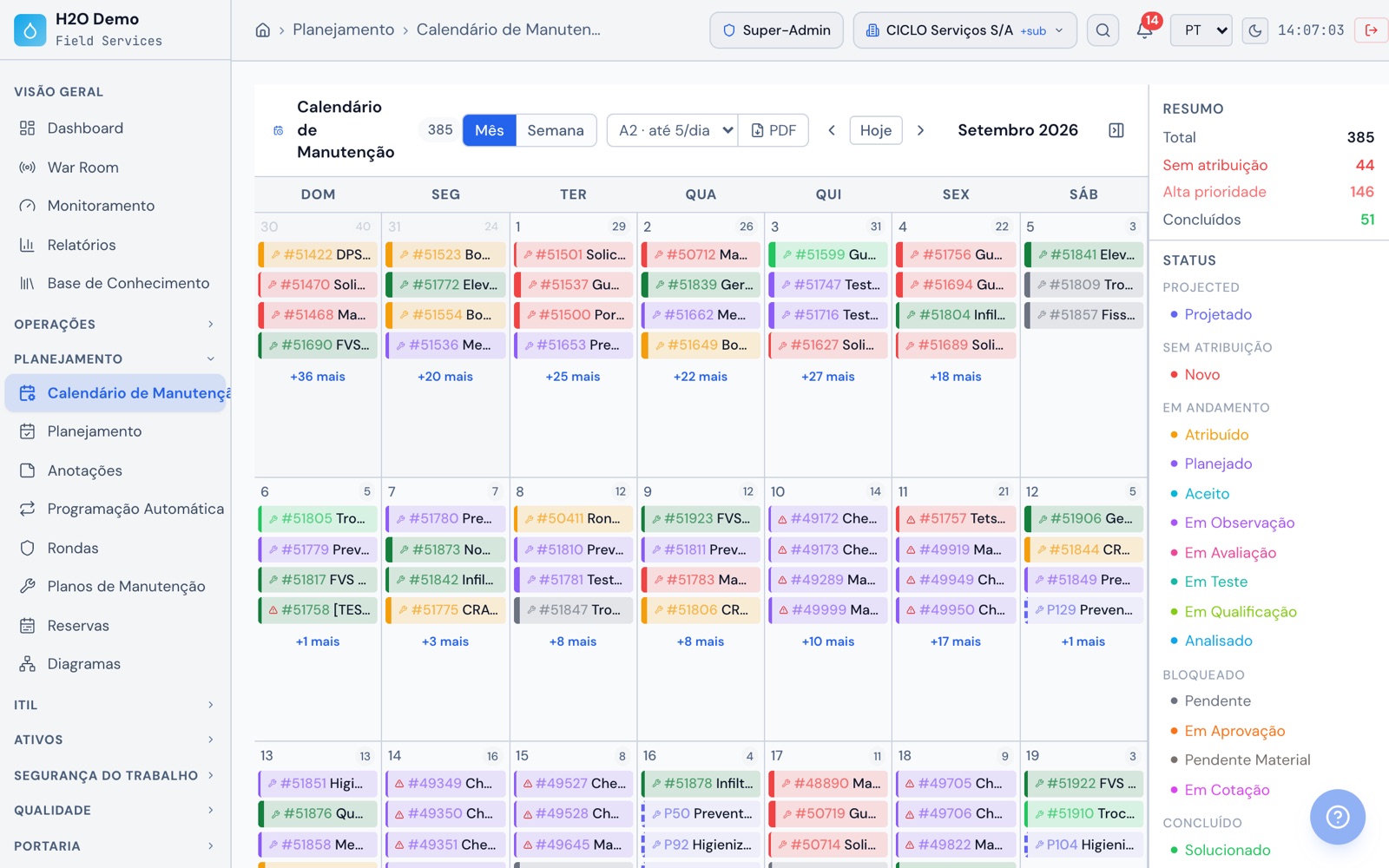
Task: Open Rondas in sidebar
Action: coord(115,548)
